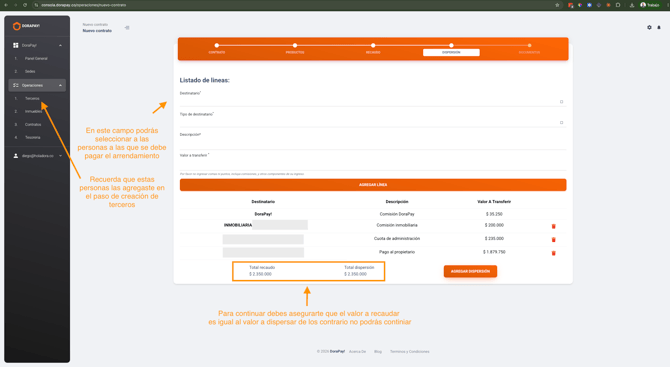Open Terceros in sidebar
The height and width of the screenshot is (367, 670).
tap(32, 98)
